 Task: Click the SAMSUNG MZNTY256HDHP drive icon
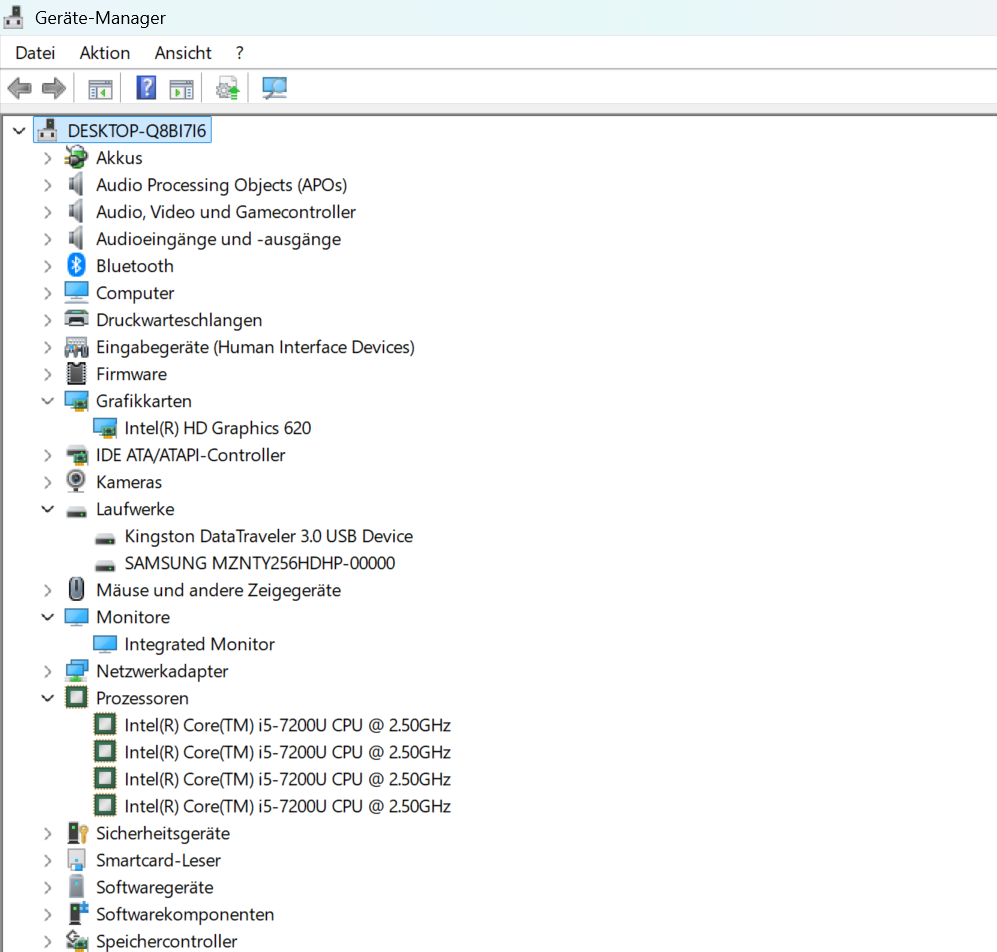tap(105, 566)
